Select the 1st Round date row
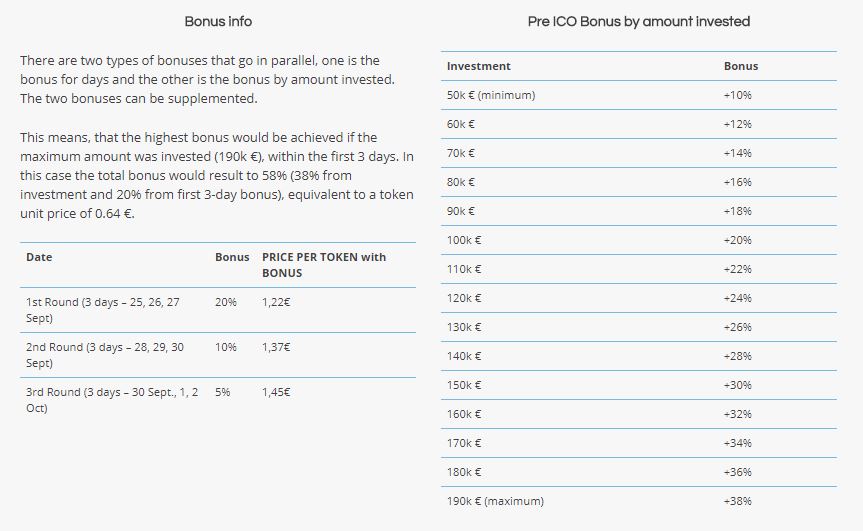The image size is (863, 531). tap(218, 310)
